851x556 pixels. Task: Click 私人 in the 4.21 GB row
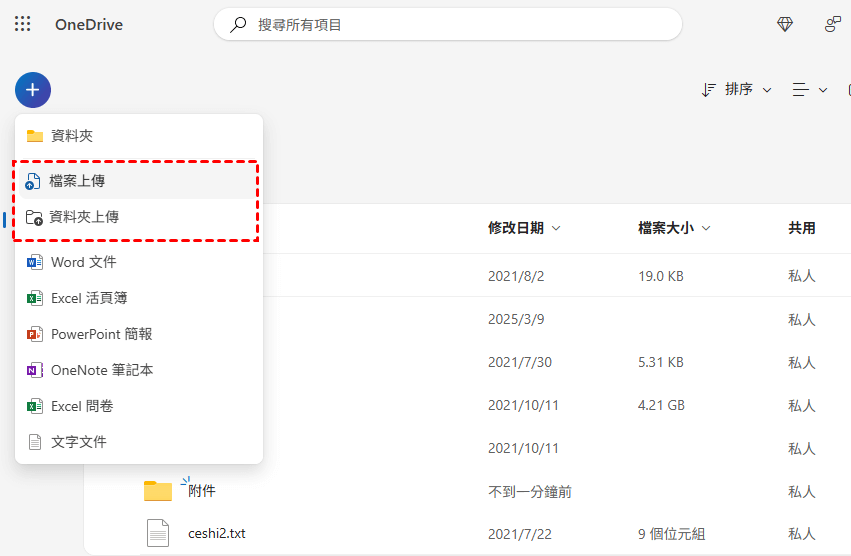(802, 405)
